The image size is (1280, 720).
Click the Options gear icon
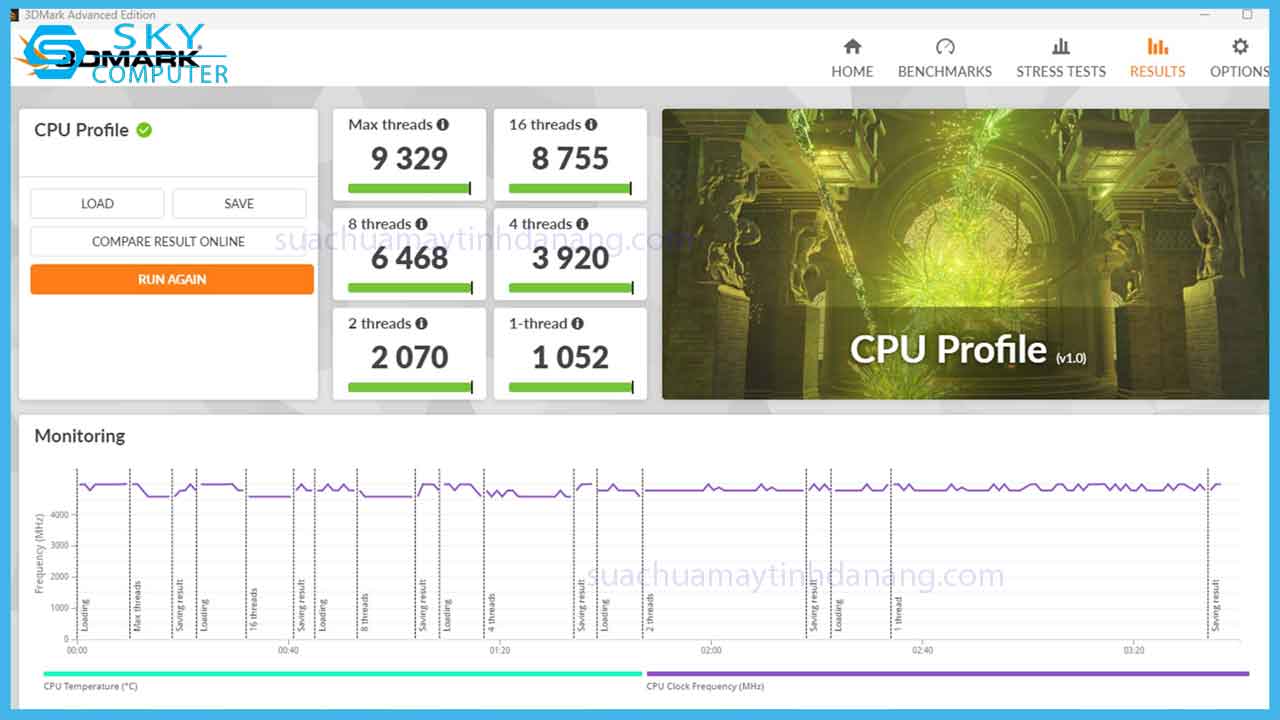point(1239,46)
